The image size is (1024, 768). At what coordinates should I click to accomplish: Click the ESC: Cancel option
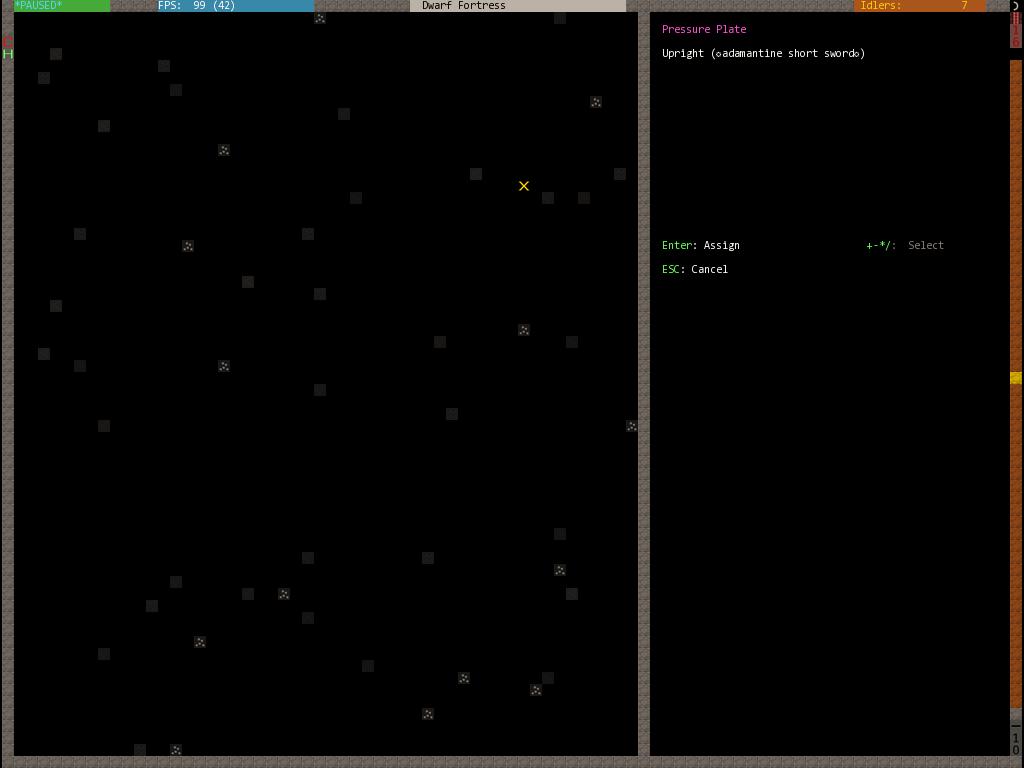point(694,269)
